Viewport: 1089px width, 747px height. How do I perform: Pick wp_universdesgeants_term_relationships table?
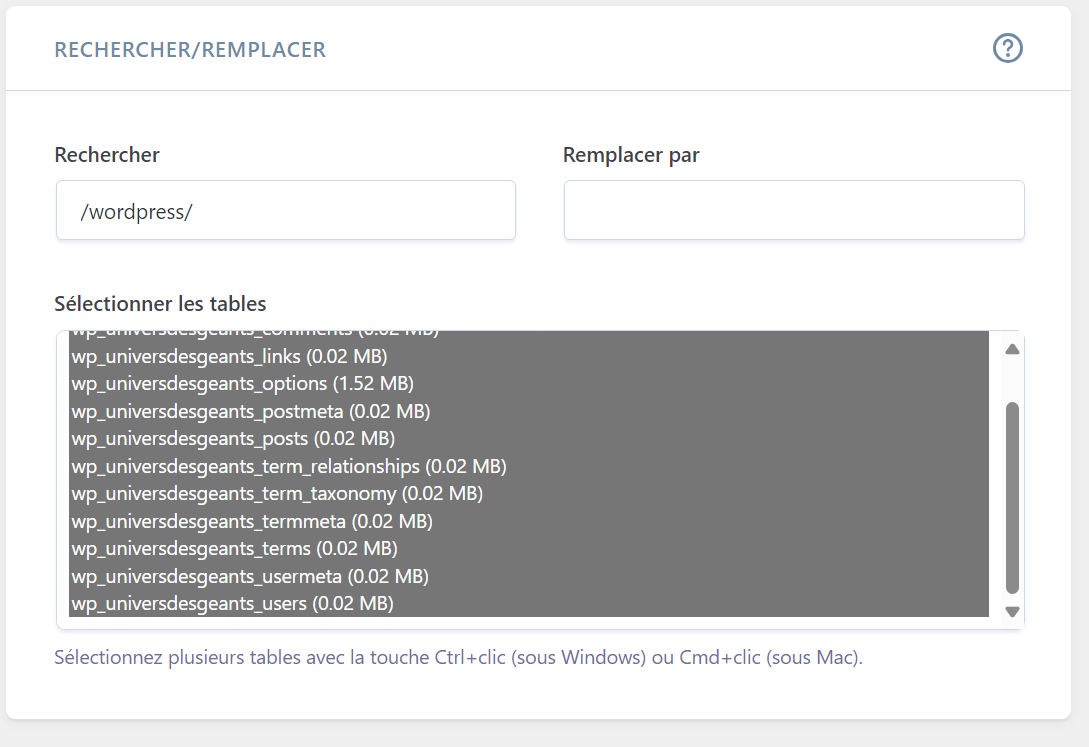[x=529, y=467]
